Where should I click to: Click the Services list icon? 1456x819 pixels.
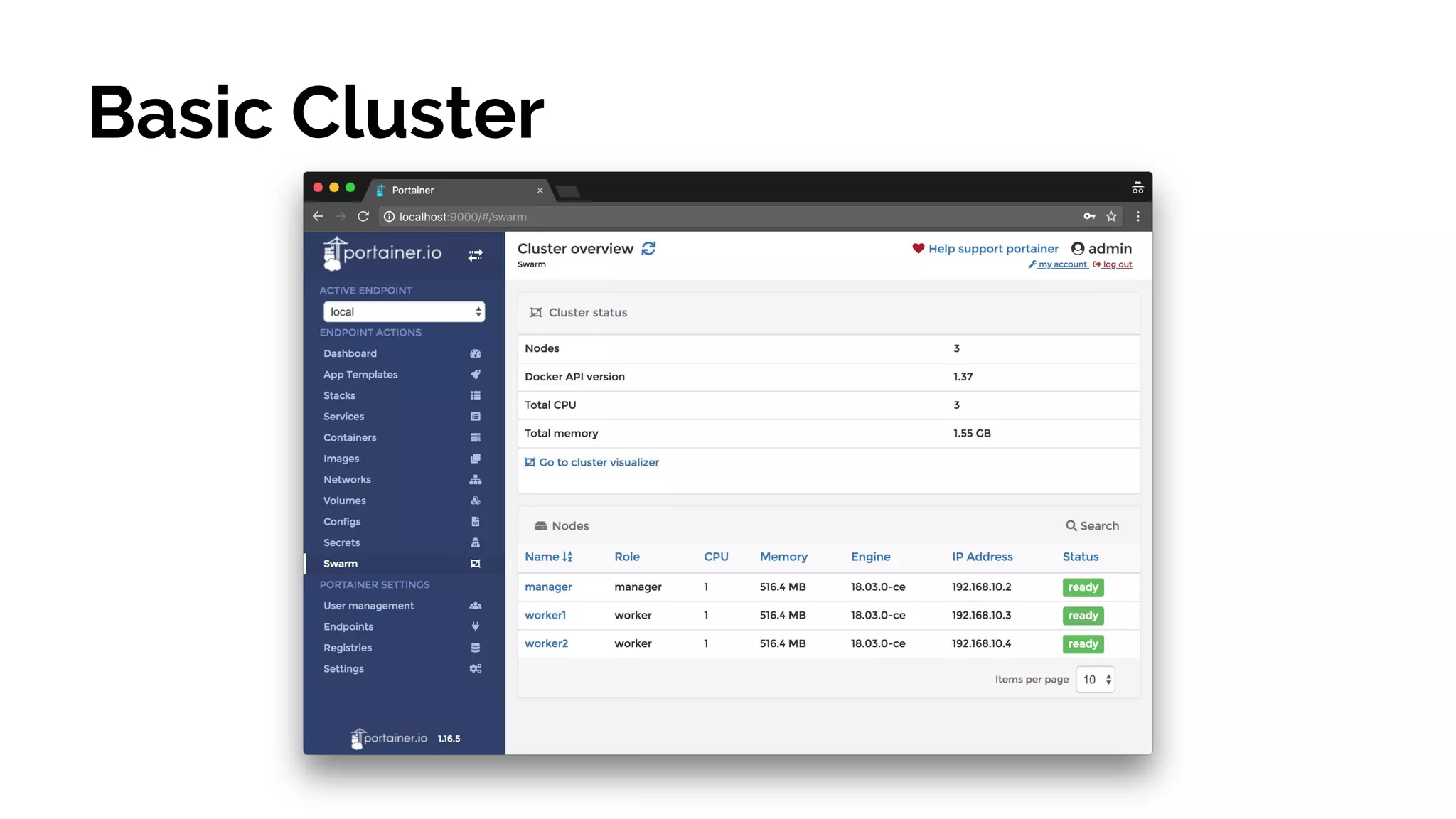pyautogui.click(x=476, y=417)
